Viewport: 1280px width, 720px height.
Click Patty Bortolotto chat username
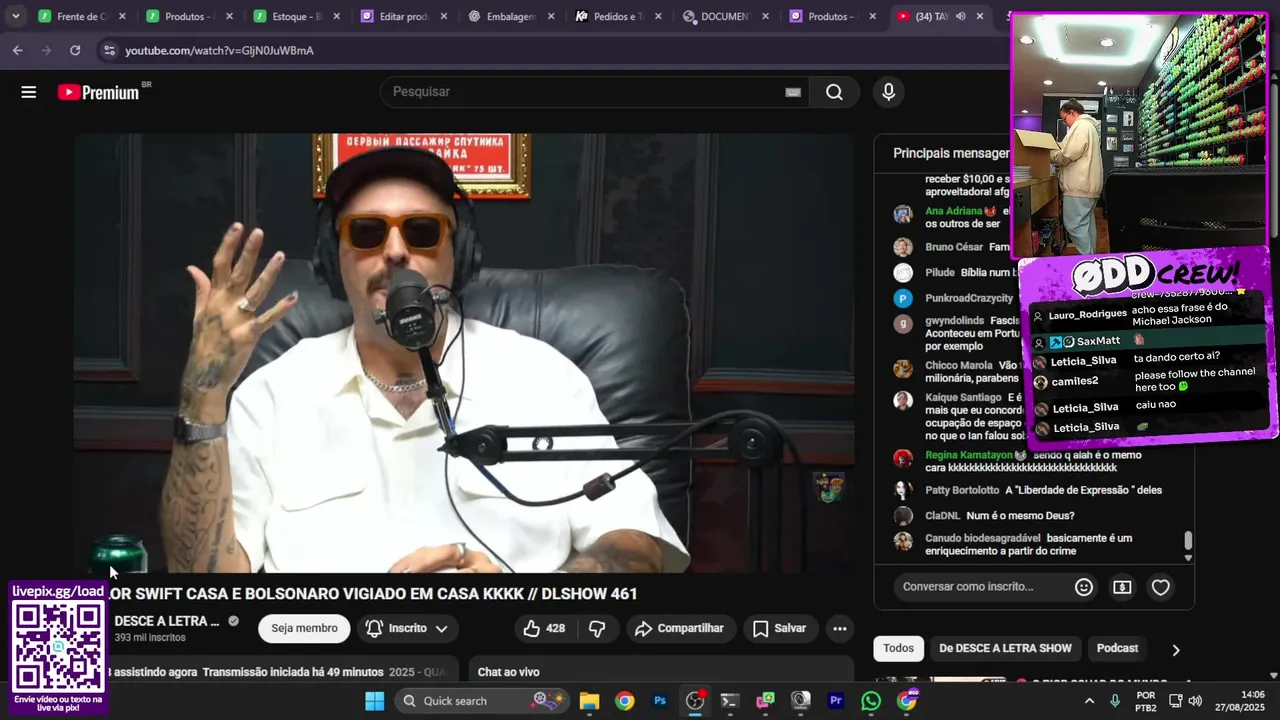point(962,490)
